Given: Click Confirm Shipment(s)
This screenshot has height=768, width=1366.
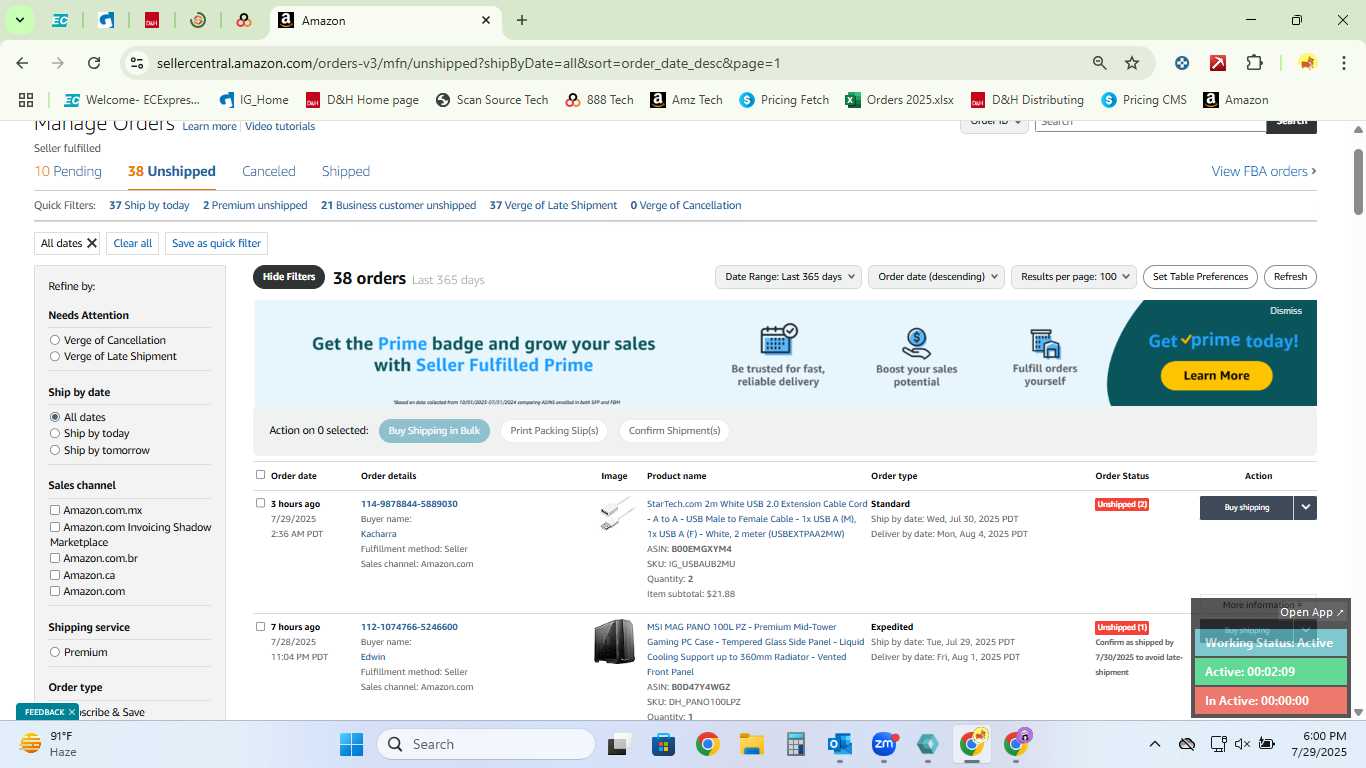Looking at the screenshot, I should click(x=674, y=431).
